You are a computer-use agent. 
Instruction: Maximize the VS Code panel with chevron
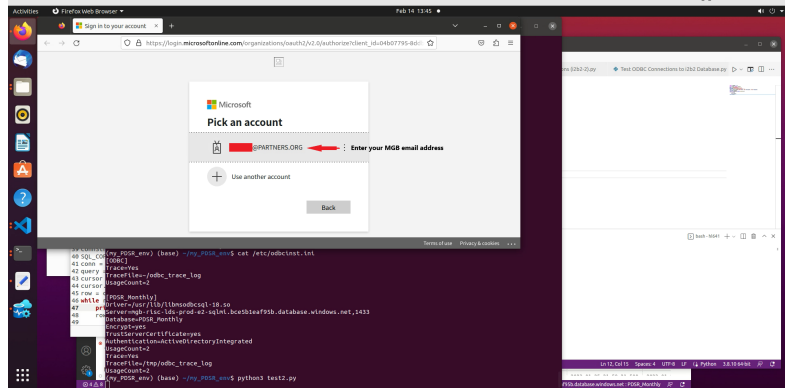pyautogui.click(x=764, y=236)
